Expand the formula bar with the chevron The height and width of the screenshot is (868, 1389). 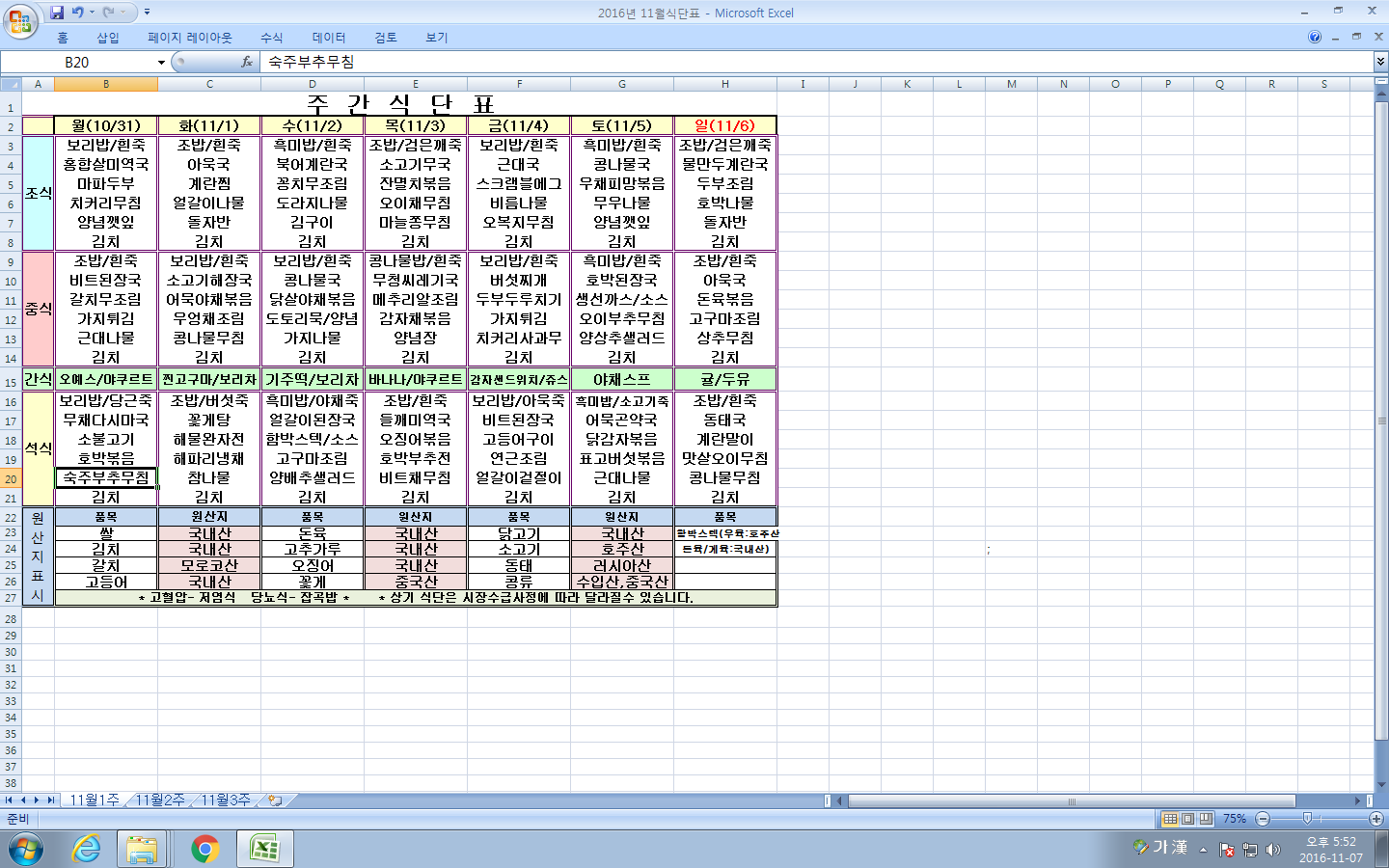click(1380, 62)
